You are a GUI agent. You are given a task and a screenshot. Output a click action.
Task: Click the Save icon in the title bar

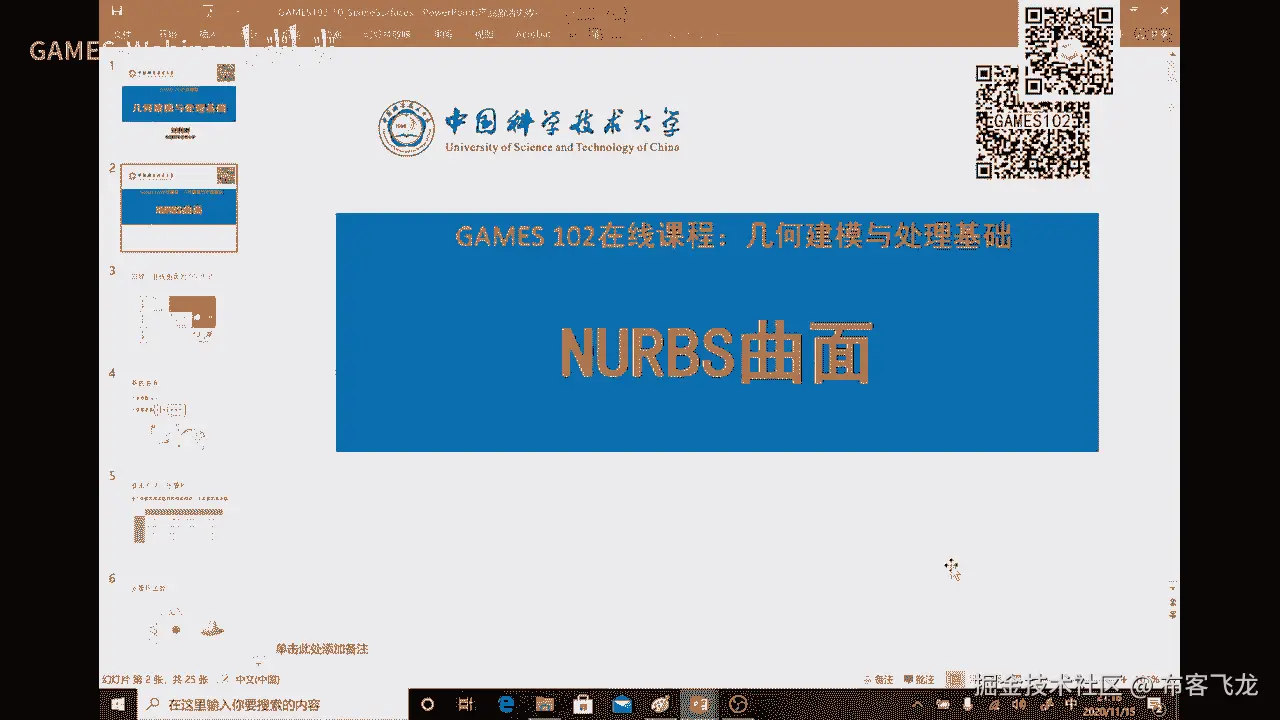118,12
